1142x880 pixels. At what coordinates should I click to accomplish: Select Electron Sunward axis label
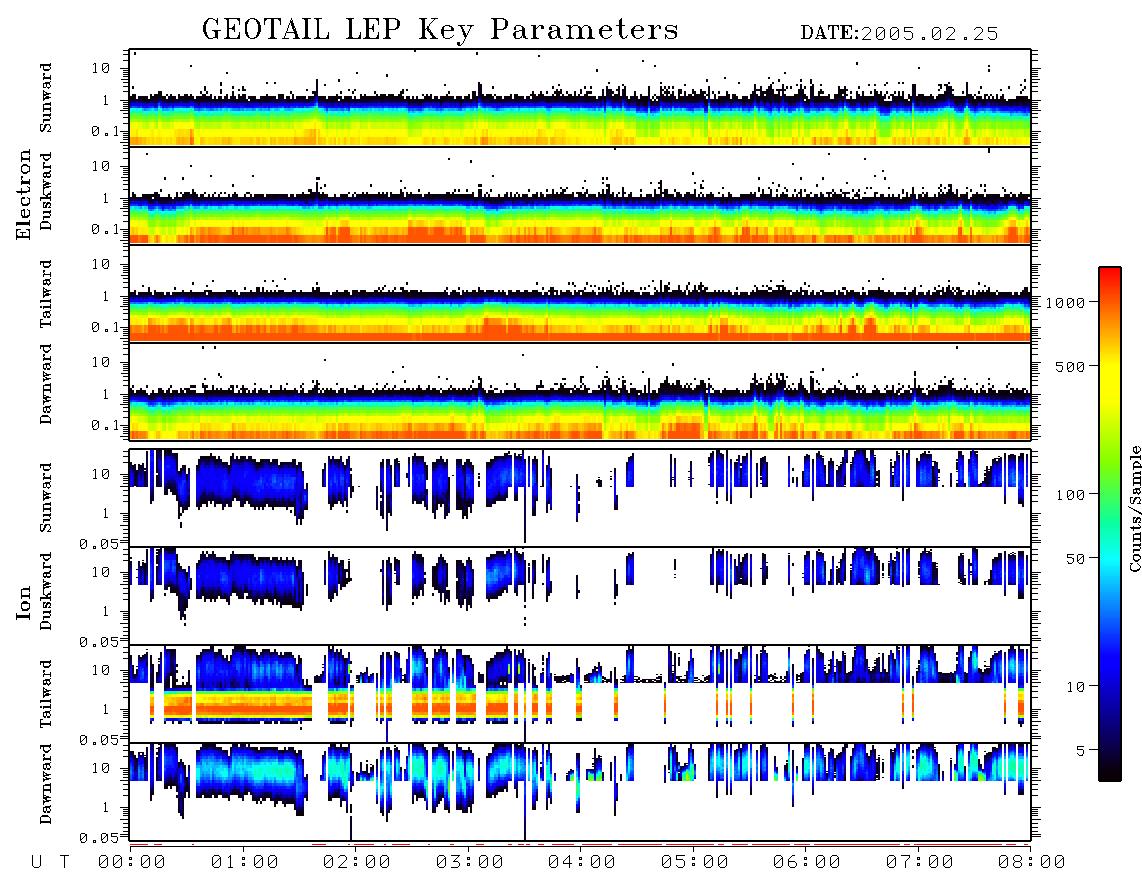46,98
